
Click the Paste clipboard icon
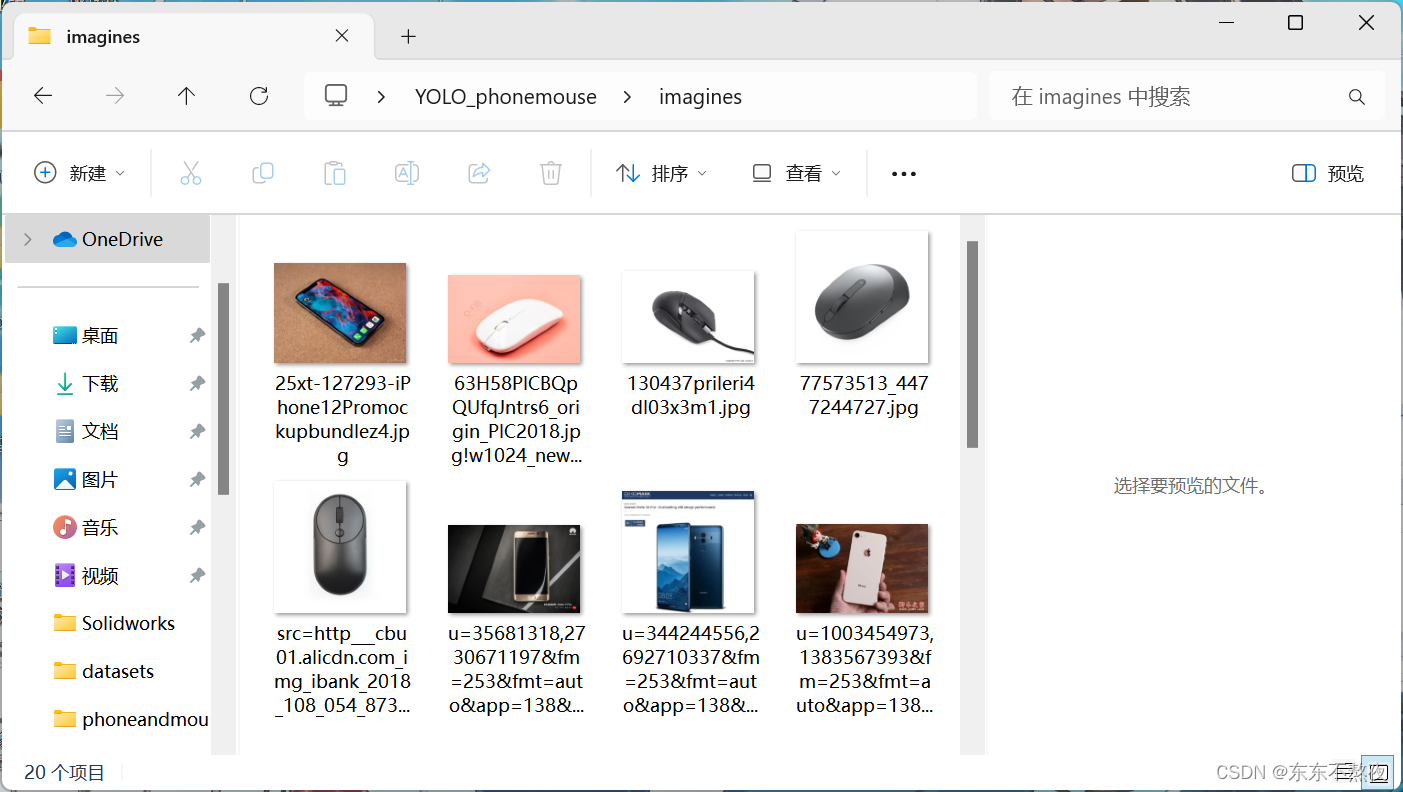coord(335,173)
